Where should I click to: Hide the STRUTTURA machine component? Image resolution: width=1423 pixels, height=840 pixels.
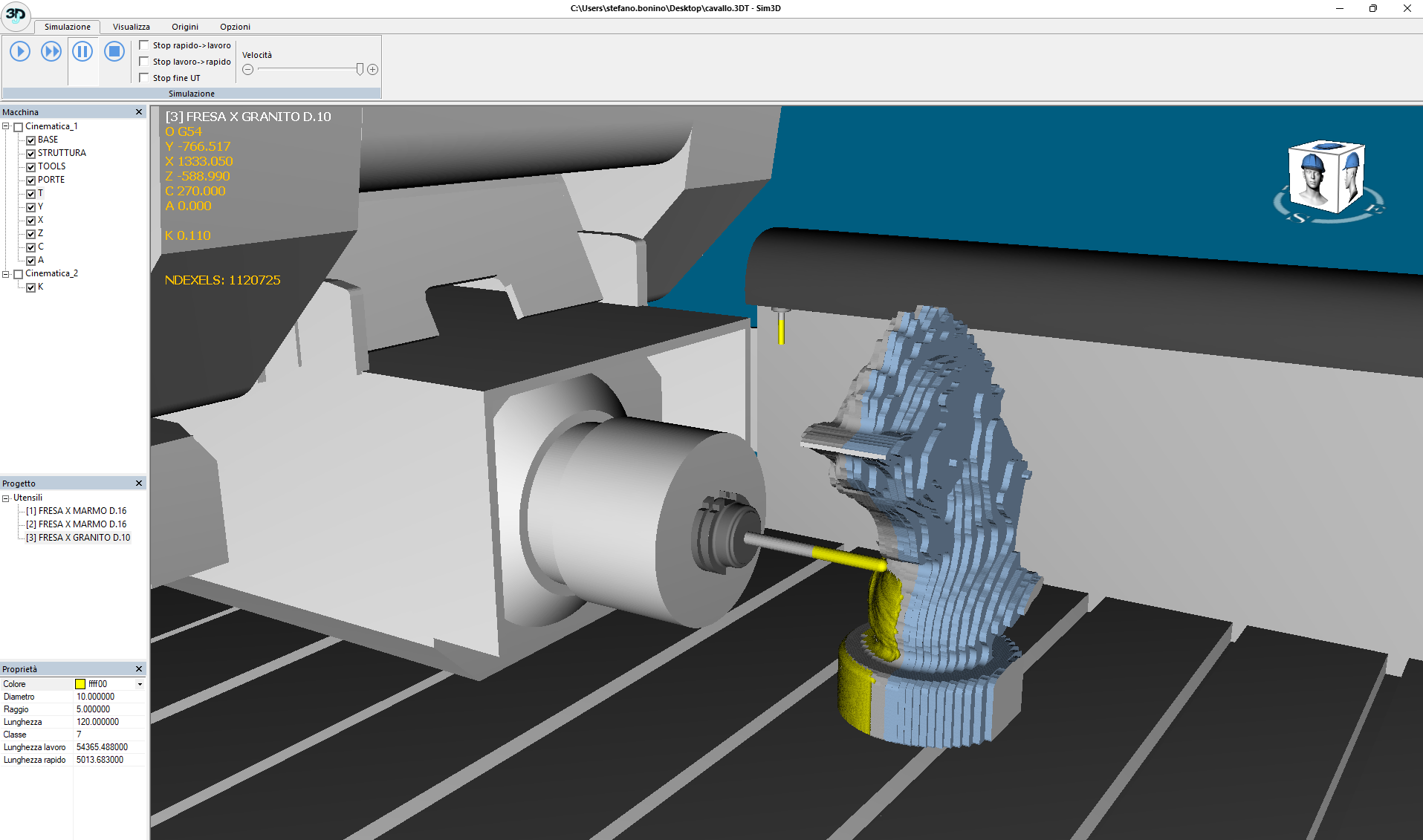[x=31, y=154]
